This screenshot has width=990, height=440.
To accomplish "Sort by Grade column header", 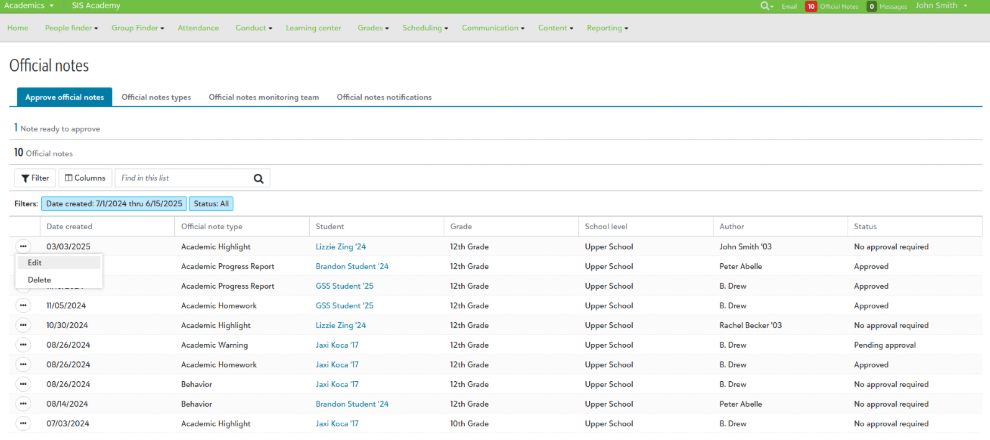I will click(x=511, y=226).
